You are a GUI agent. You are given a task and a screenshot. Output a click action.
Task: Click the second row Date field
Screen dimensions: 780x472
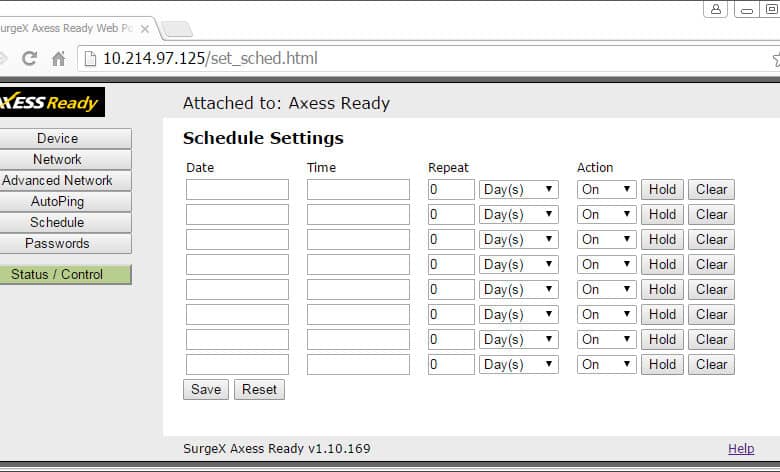237,214
